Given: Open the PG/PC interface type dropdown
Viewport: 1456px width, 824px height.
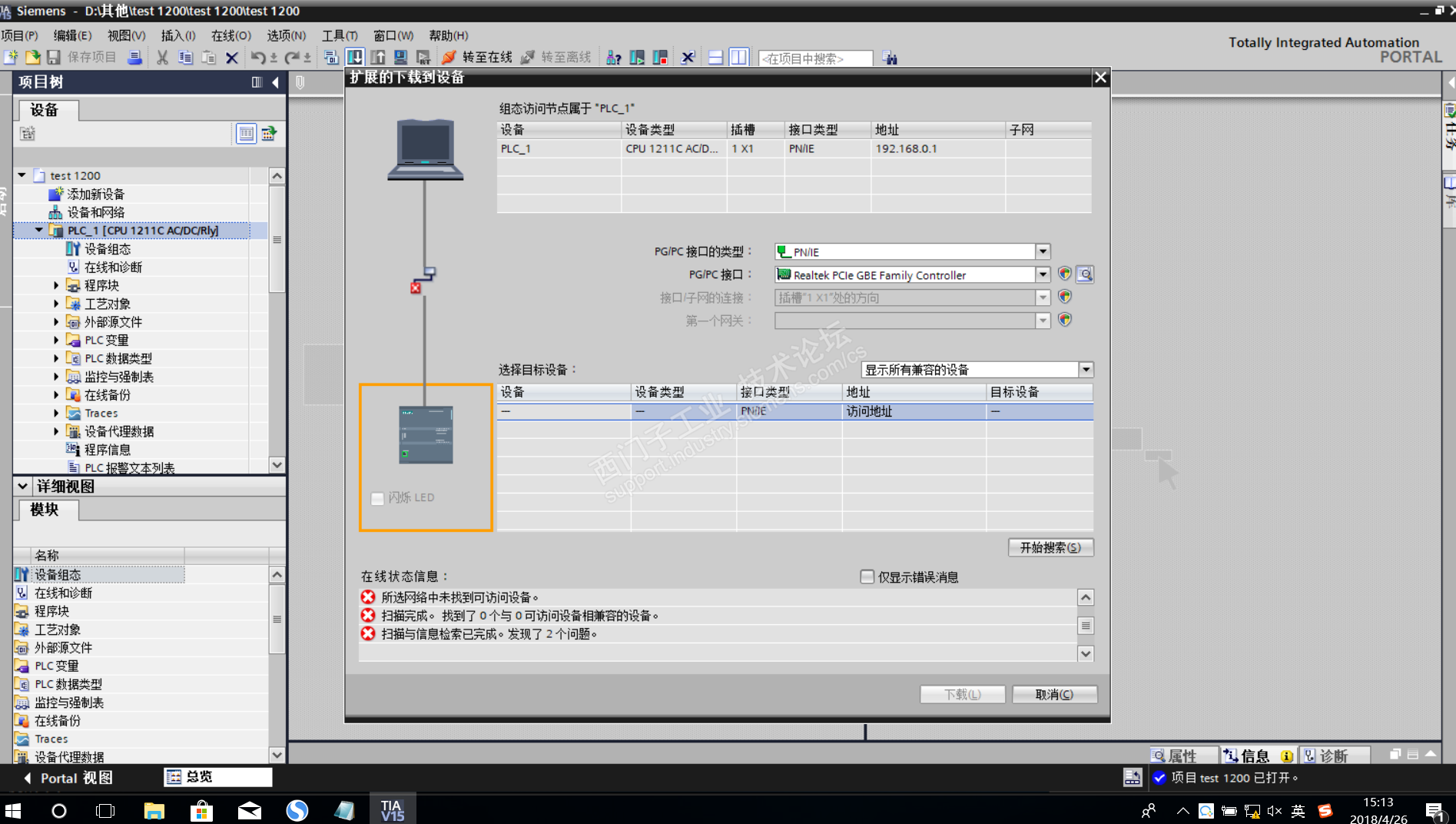Looking at the screenshot, I should (x=1043, y=251).
